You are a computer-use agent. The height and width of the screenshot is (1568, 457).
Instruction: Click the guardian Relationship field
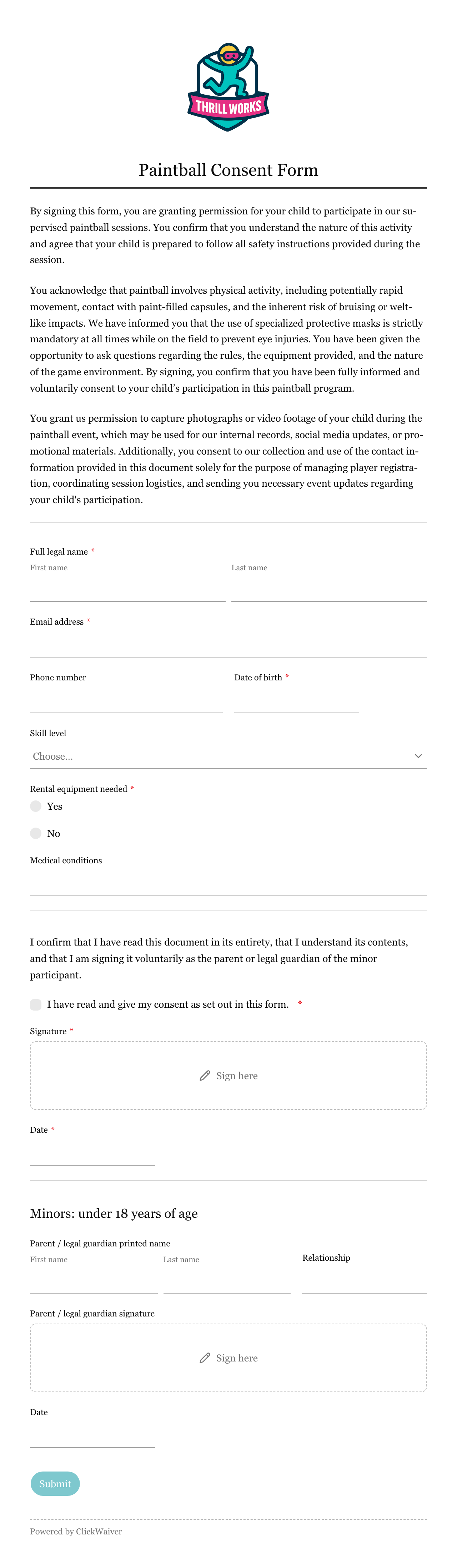365,1281
